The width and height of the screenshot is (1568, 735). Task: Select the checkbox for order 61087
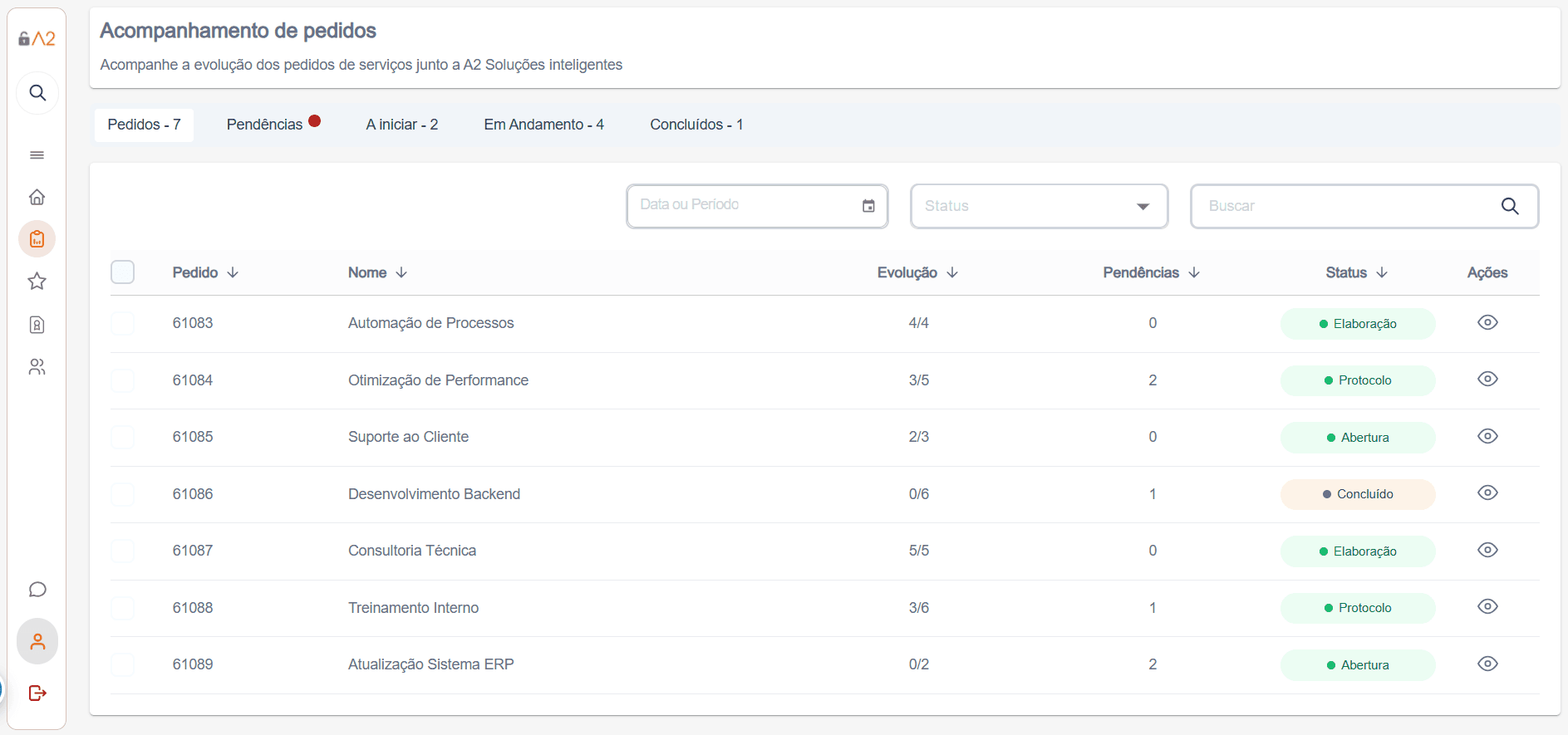(x=123, y=551)
